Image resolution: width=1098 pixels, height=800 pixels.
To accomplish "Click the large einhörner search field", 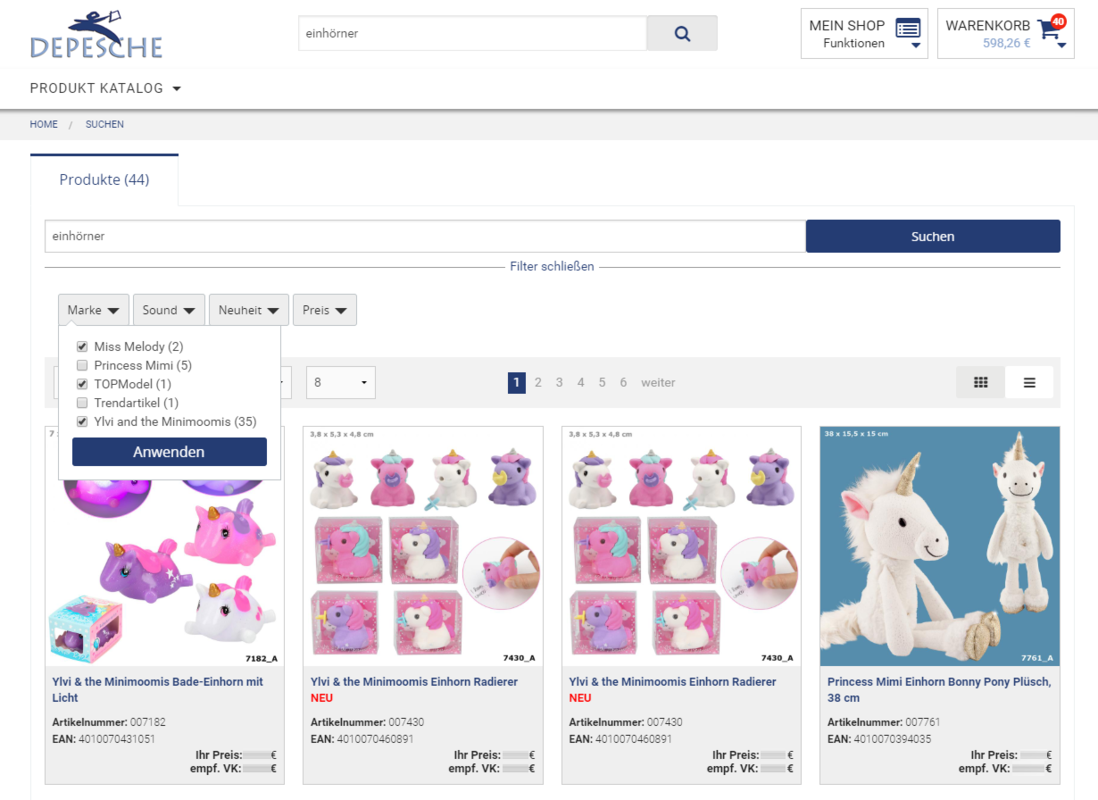I will 425,237.
